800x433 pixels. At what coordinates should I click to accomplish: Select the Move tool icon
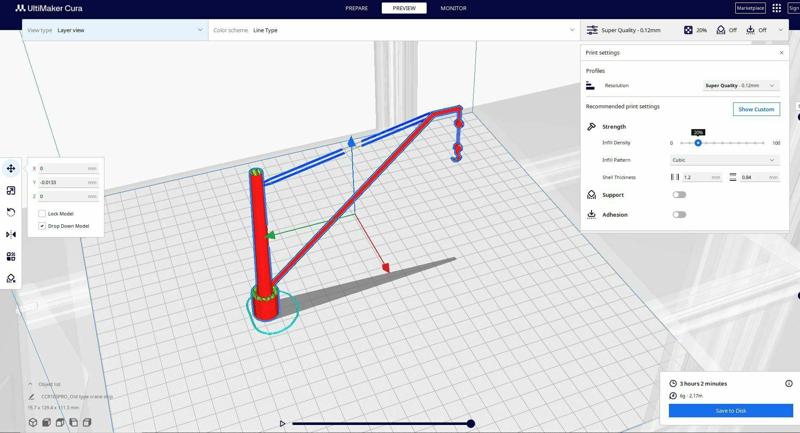11,168
